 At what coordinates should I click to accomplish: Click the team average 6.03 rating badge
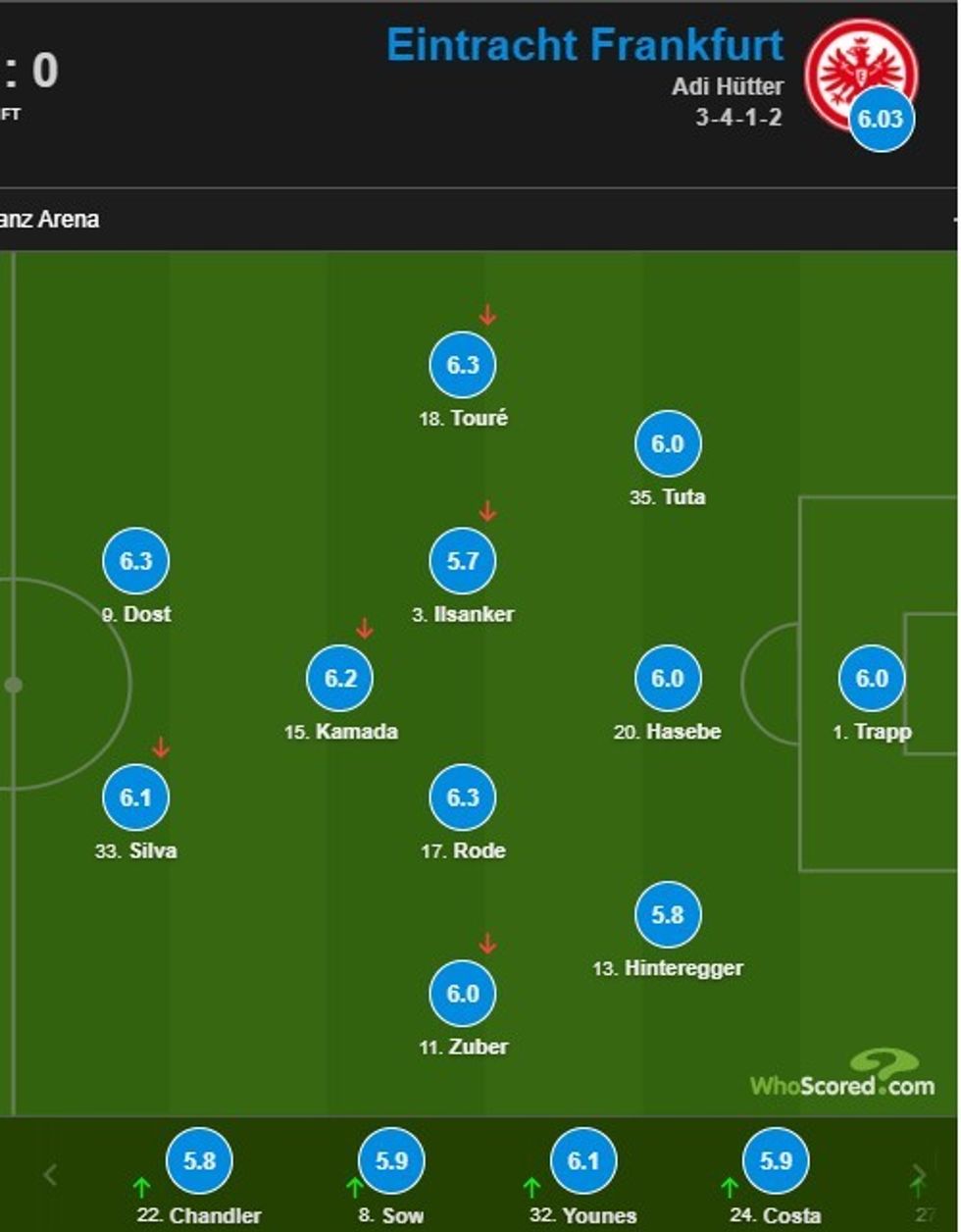coord(882,119)
